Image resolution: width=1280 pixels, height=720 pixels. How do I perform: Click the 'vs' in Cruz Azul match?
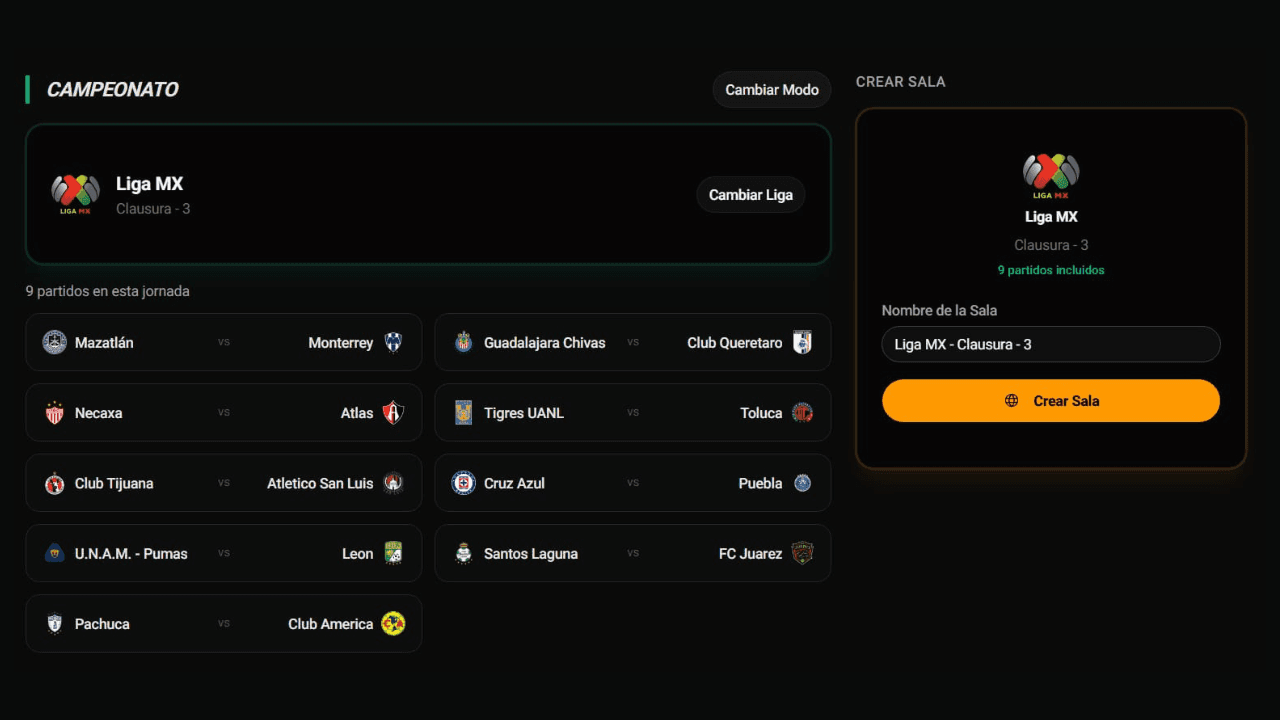(633, 483)
